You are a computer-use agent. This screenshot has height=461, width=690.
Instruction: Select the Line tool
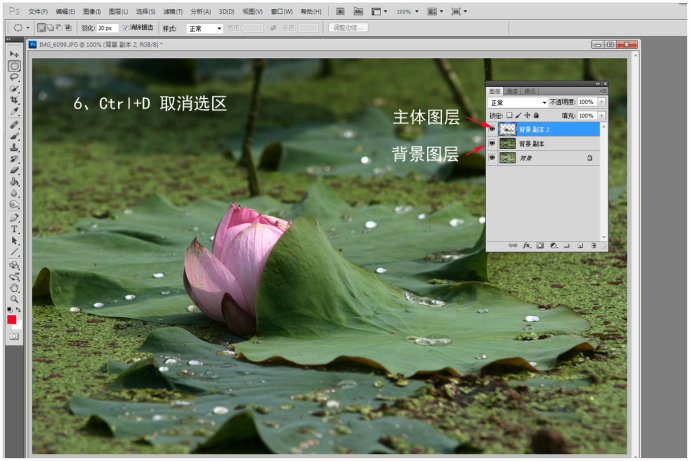coord(14,252)
